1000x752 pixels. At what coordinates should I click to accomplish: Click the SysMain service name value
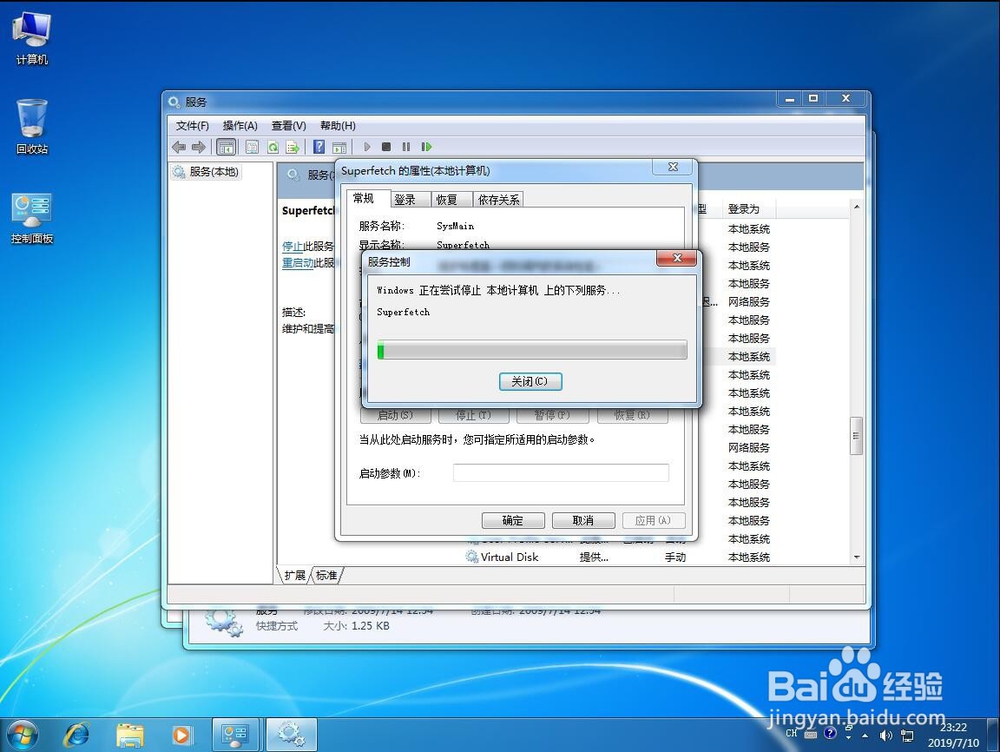pos(455,226)
